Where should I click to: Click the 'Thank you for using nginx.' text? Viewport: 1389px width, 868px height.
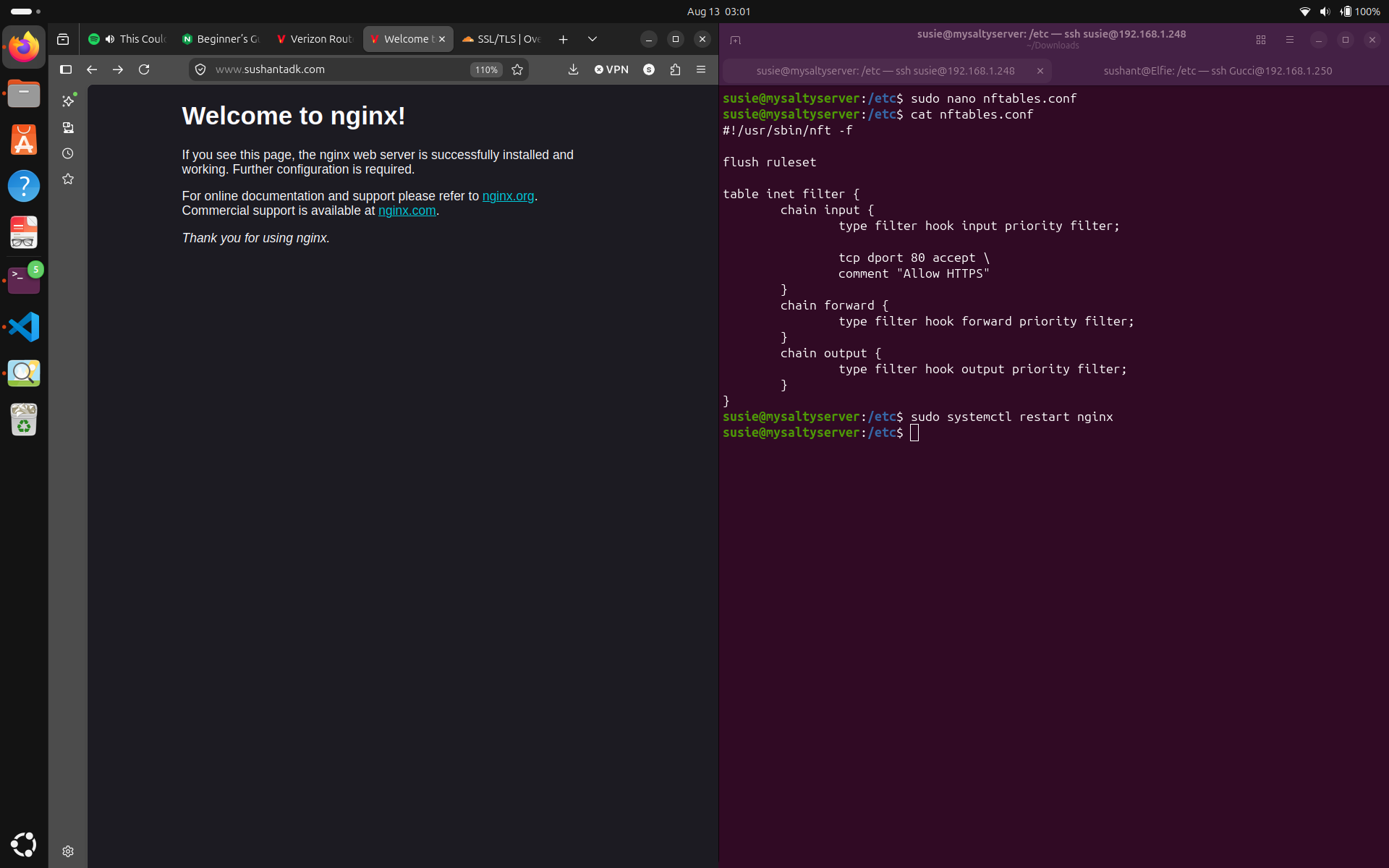tap(256, 238)
